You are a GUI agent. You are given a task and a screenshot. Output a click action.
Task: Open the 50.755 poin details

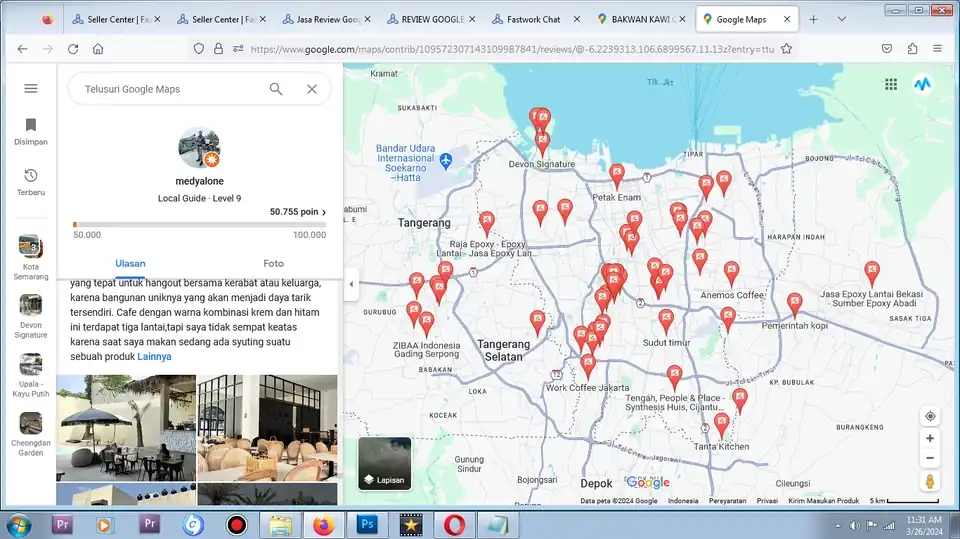pos(298,212)
